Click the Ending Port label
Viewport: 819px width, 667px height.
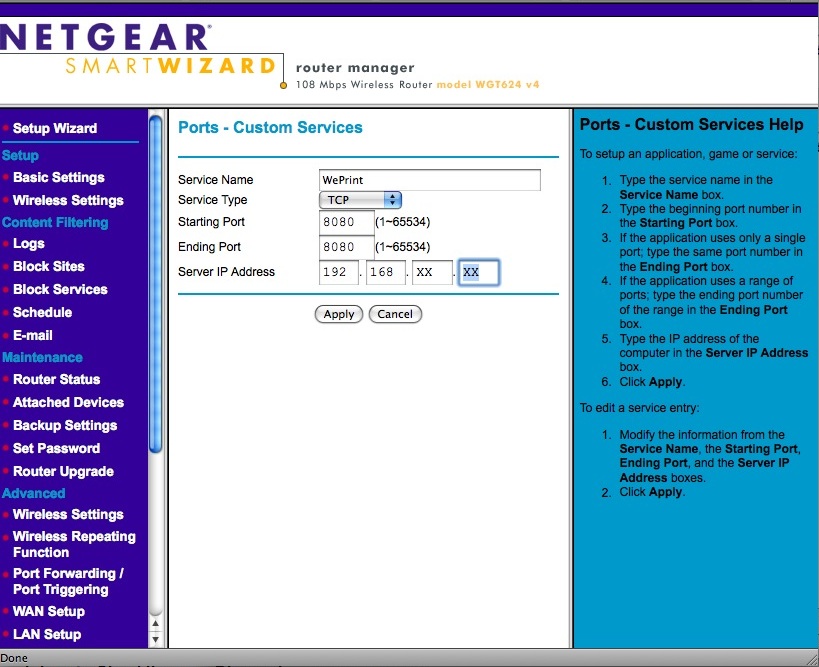[x=209, y=247]
